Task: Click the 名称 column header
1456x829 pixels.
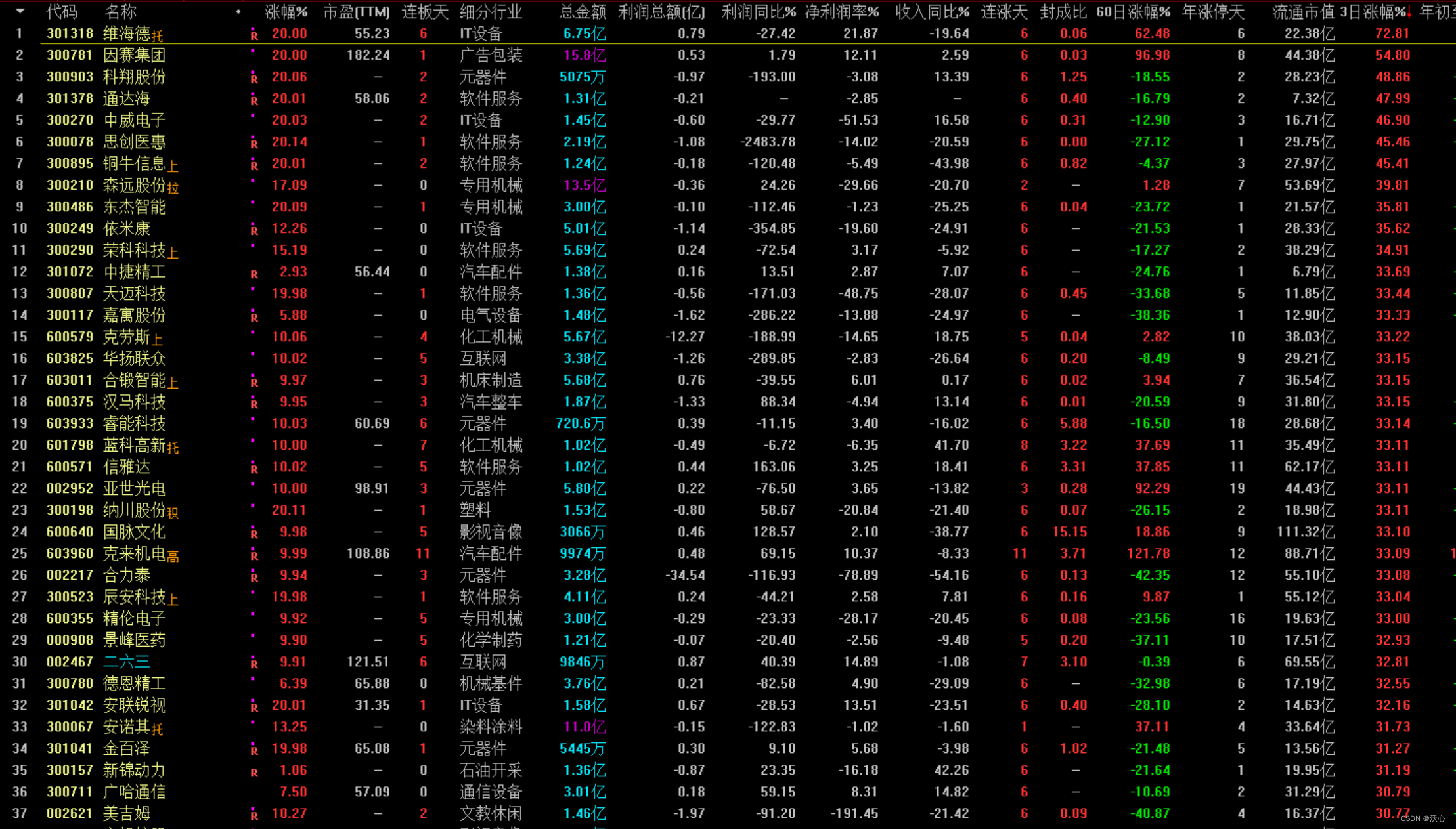Action: pos(120,12)
